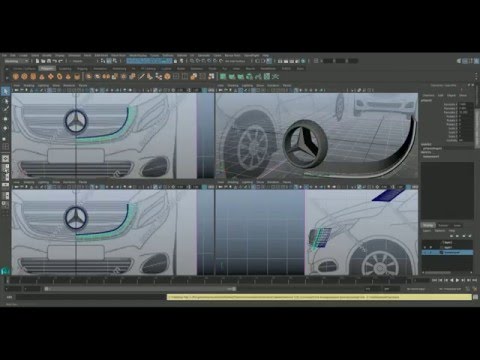Open the Channels menu in Channel Box

click(x=428, y=95)
